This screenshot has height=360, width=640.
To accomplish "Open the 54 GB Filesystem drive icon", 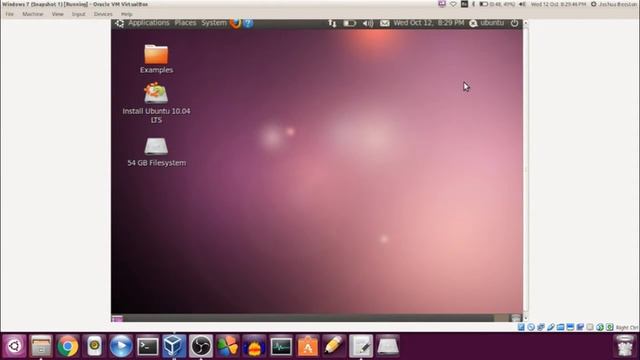I will 156,152.
